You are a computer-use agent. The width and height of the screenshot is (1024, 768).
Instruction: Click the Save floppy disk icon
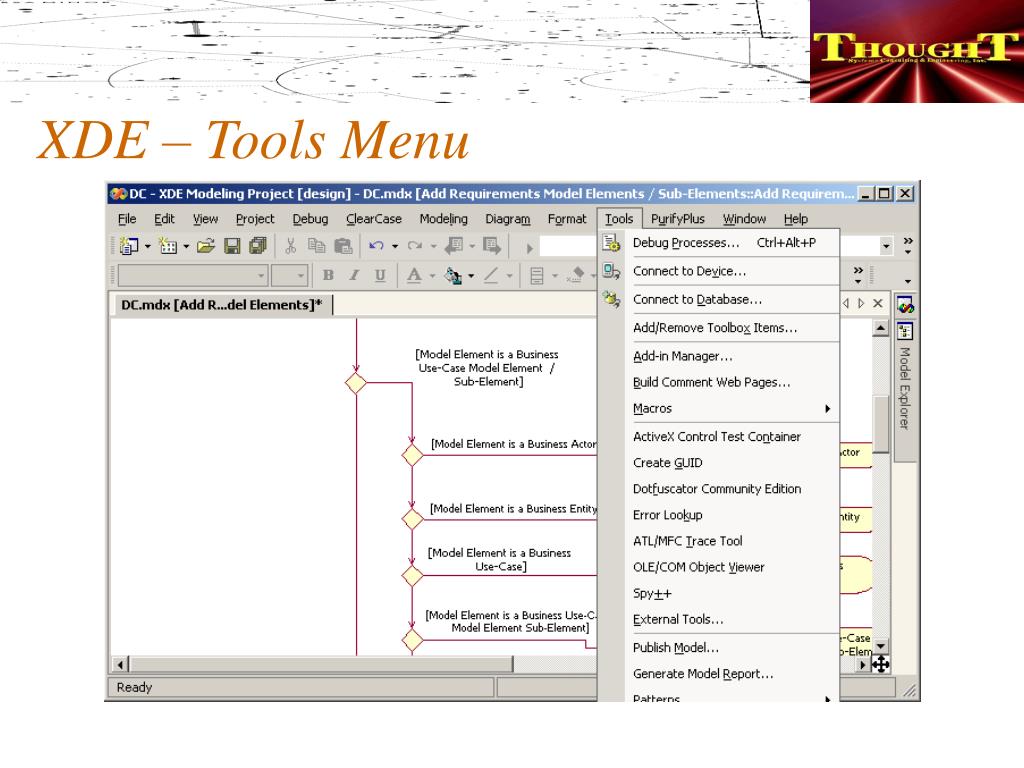232,246
